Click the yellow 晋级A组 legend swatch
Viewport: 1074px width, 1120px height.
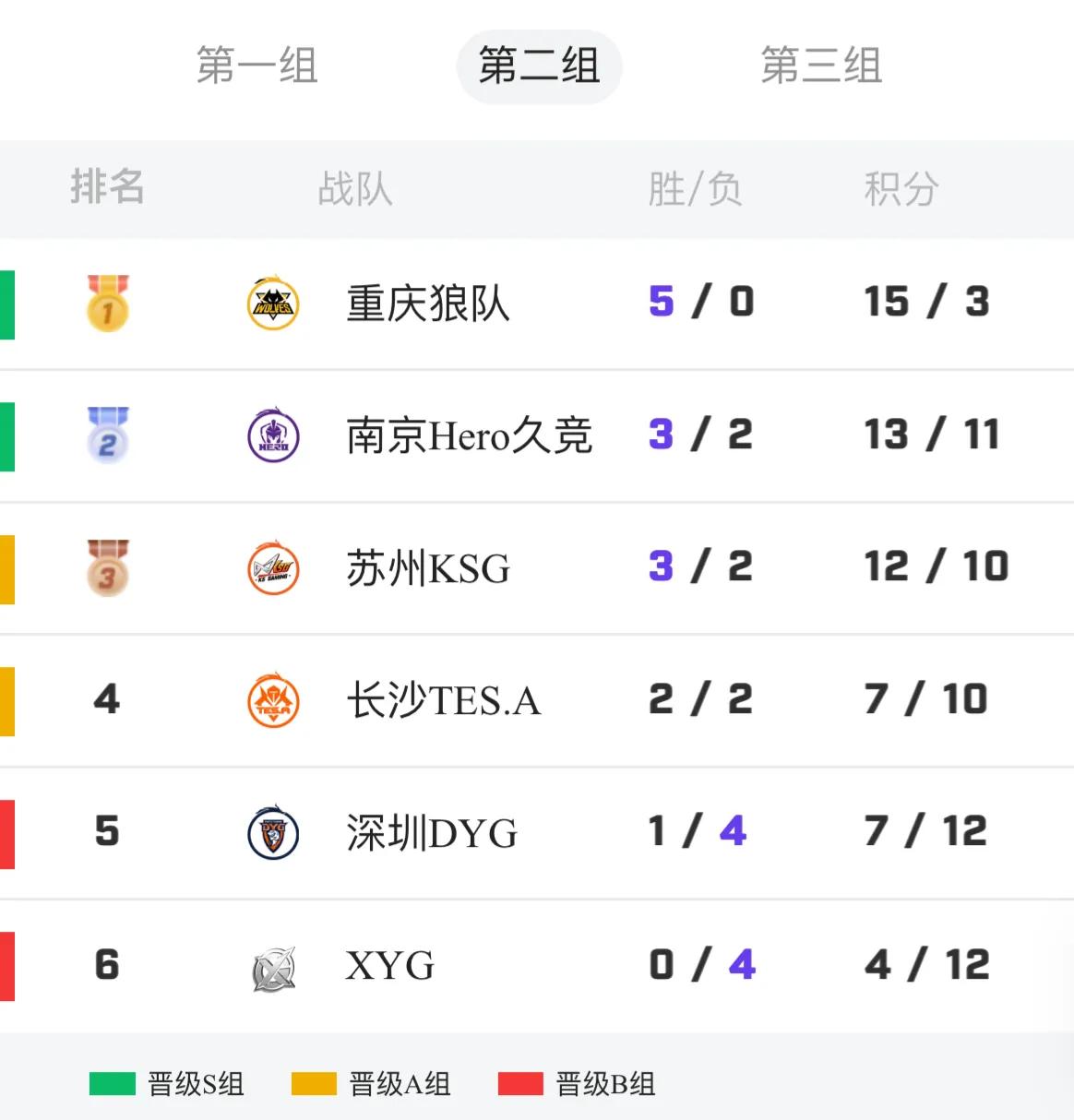click(x=314, y=1083)
